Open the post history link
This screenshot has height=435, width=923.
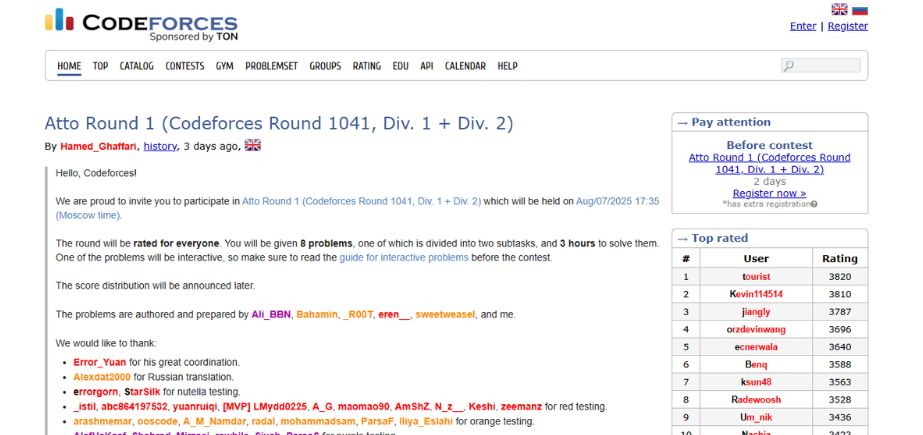(160, 147)
